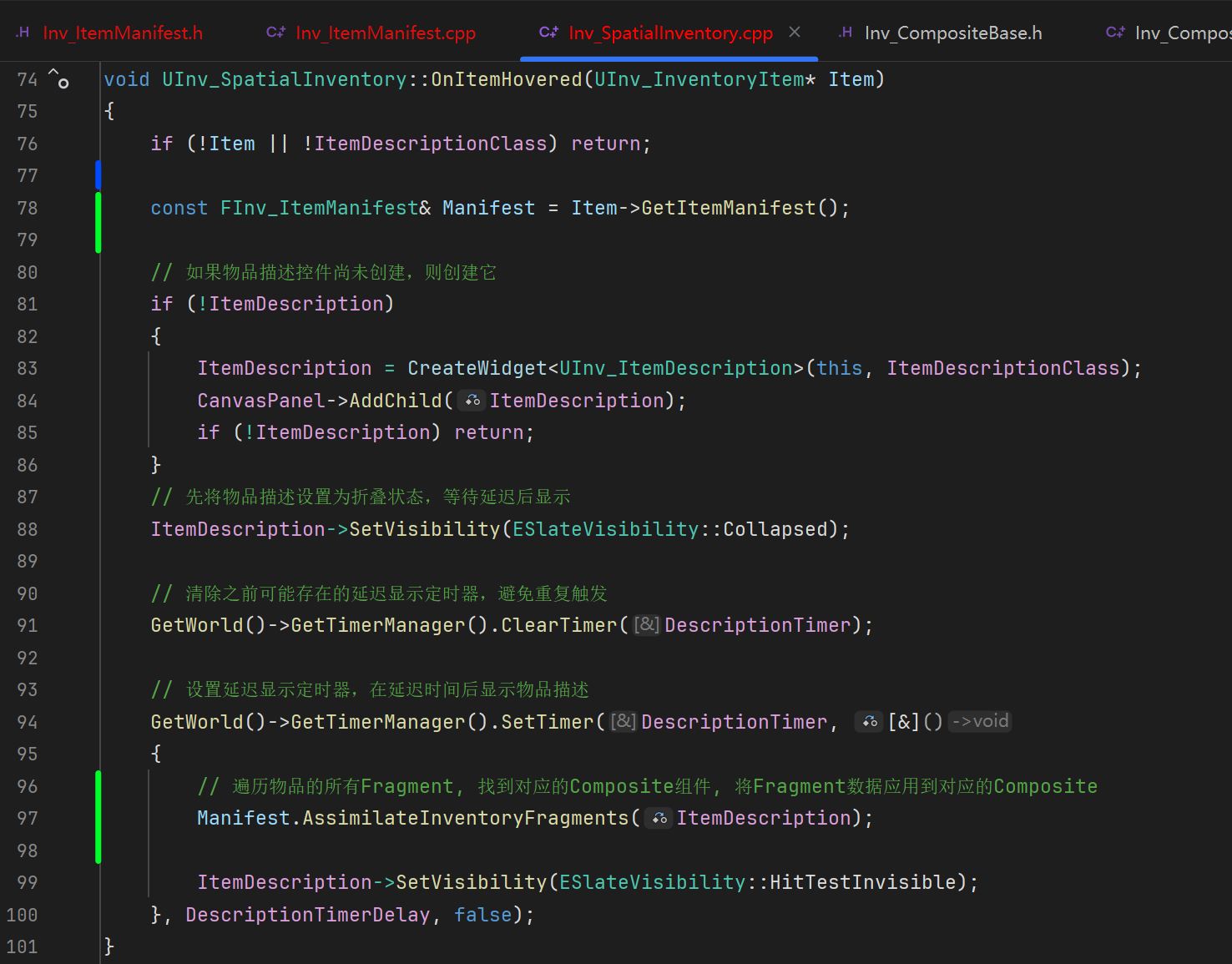Click the OnItemHovered function name
Image resolution: width=1232 pixels, height=964 pixels.
pyautogui.click(x=507, y=79)
